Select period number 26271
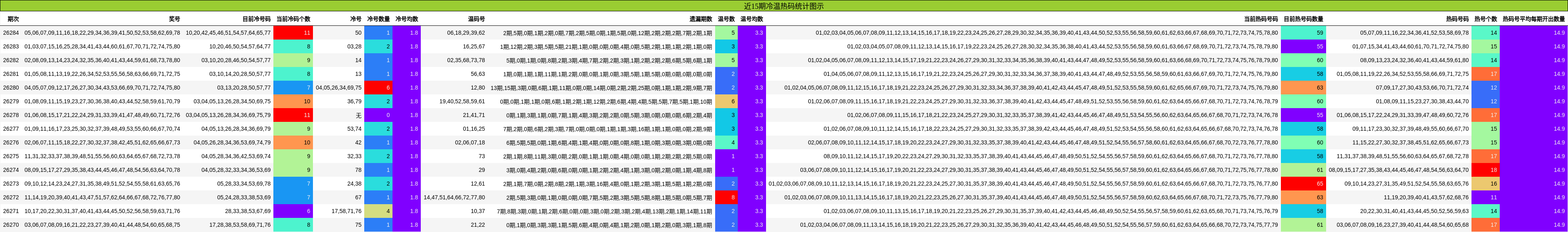This screenshot has height=232, width=1568. click(x=11, y=211)
